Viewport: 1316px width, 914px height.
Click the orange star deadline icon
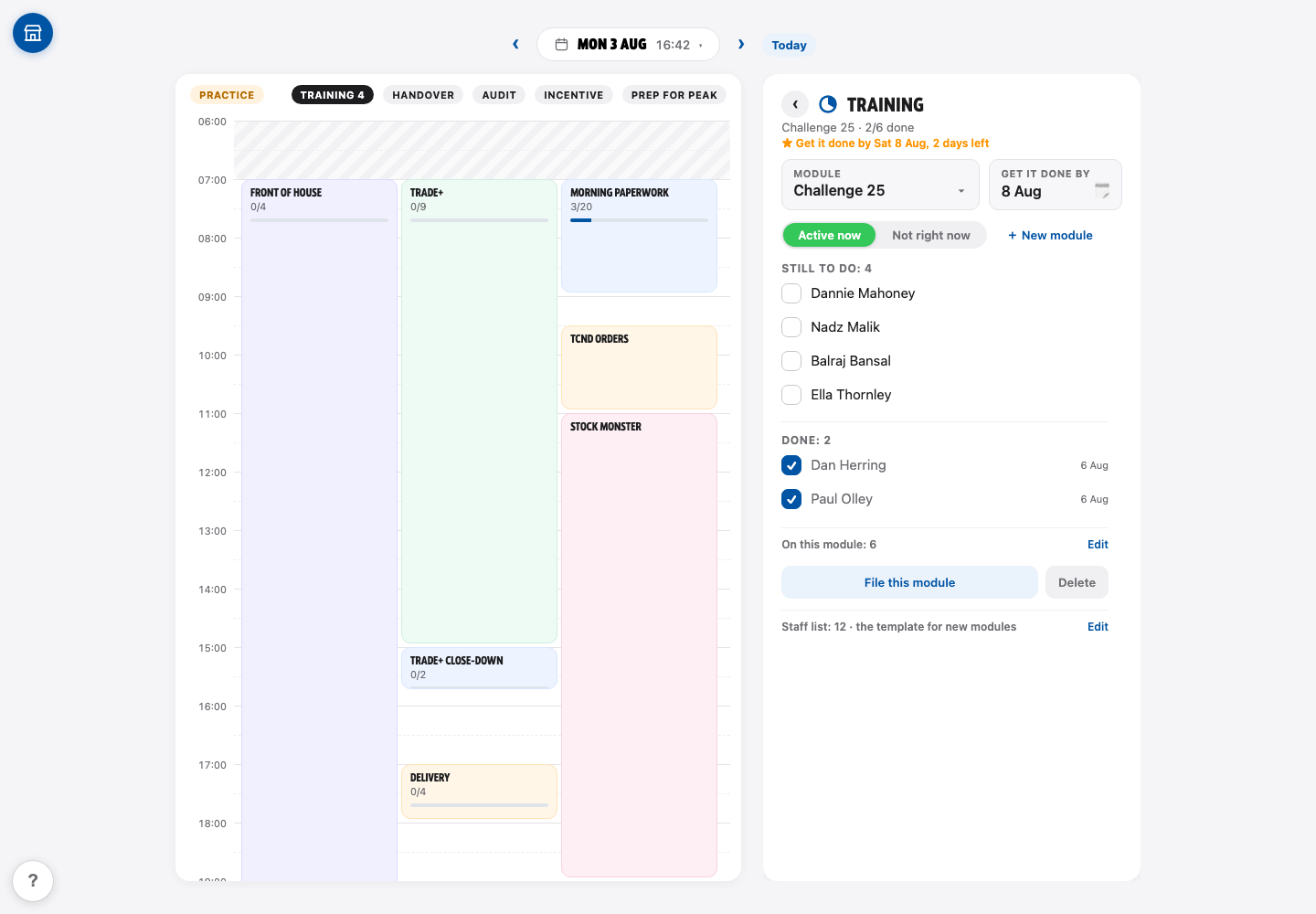787,143
